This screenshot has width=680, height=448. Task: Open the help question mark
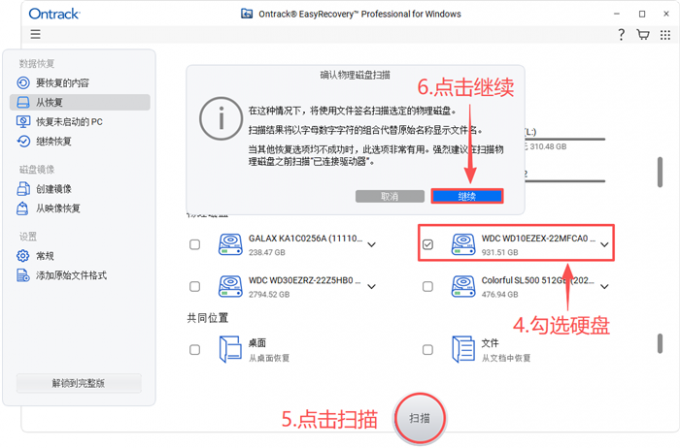point(621,35)
